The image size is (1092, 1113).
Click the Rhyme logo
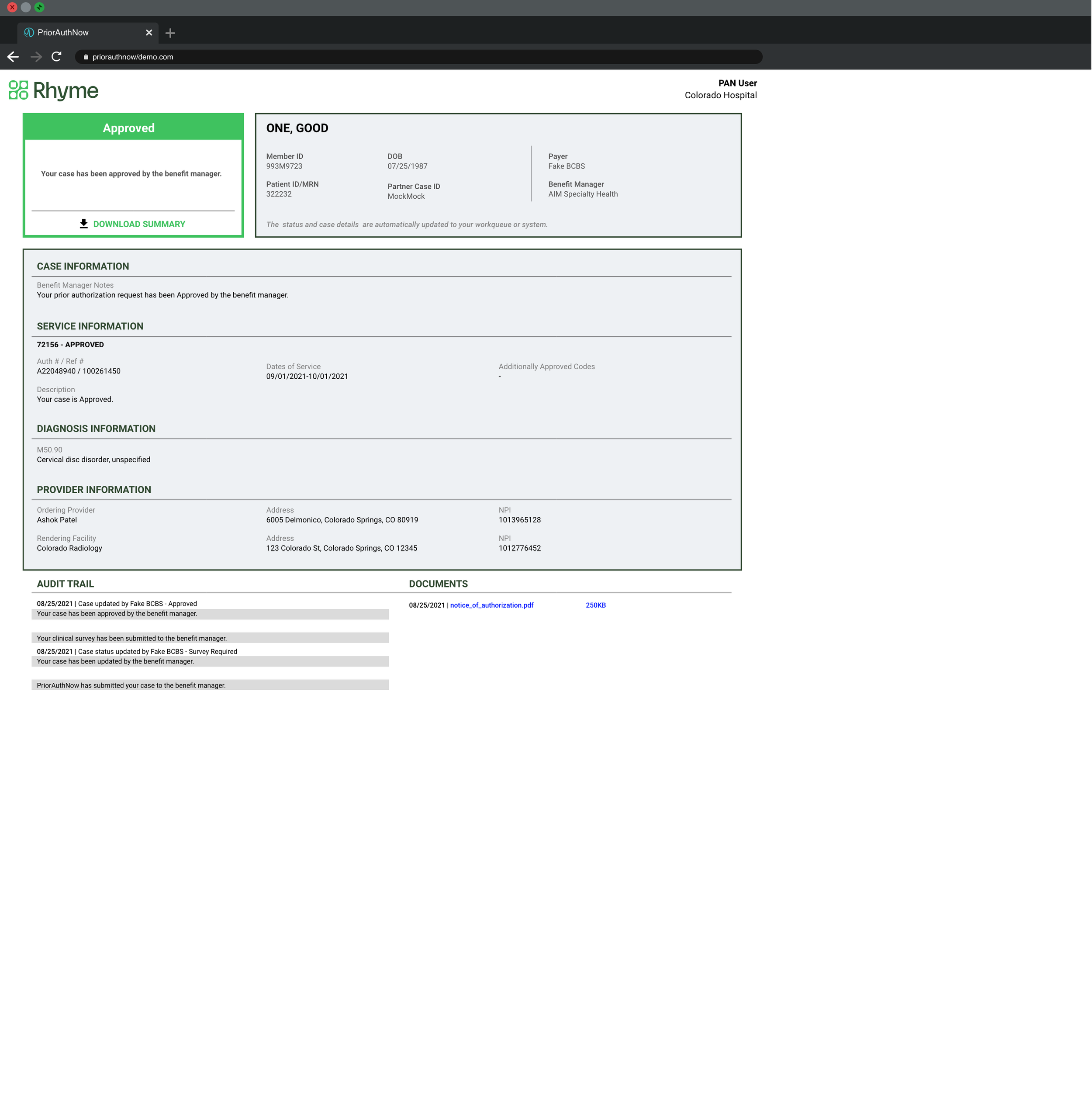[x=54, y=90]
